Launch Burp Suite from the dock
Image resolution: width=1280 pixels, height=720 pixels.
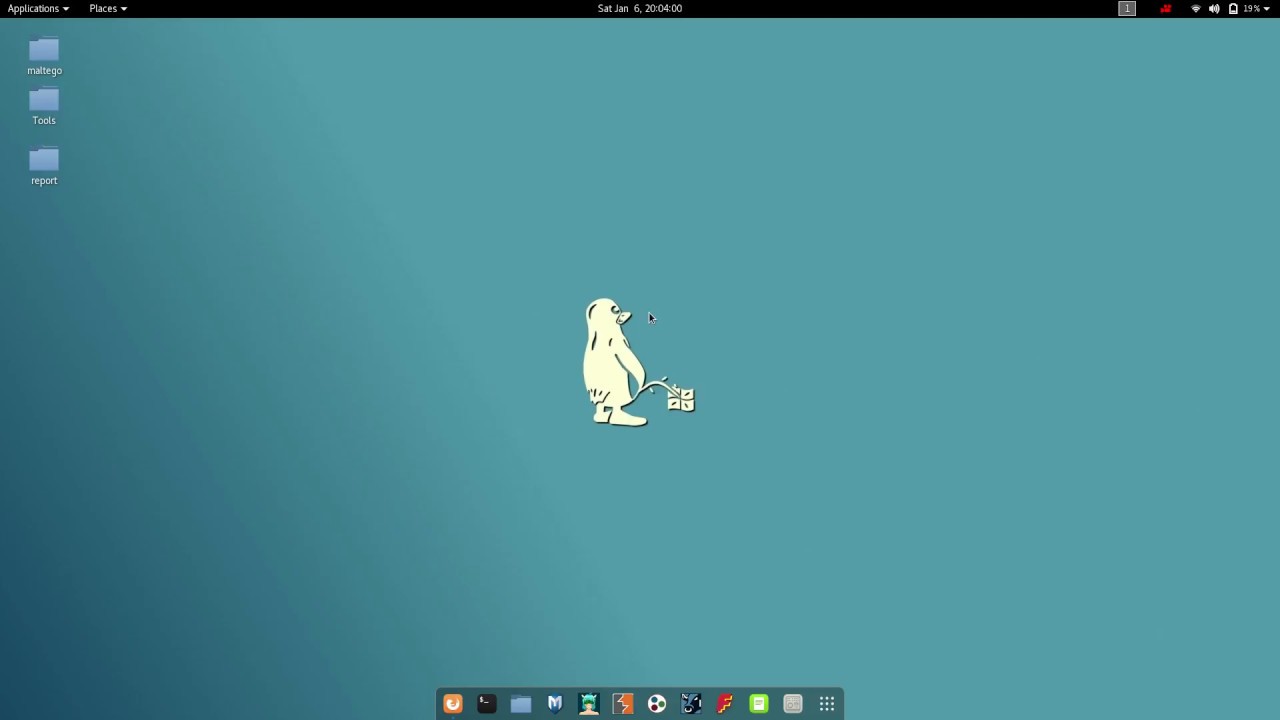623,704
